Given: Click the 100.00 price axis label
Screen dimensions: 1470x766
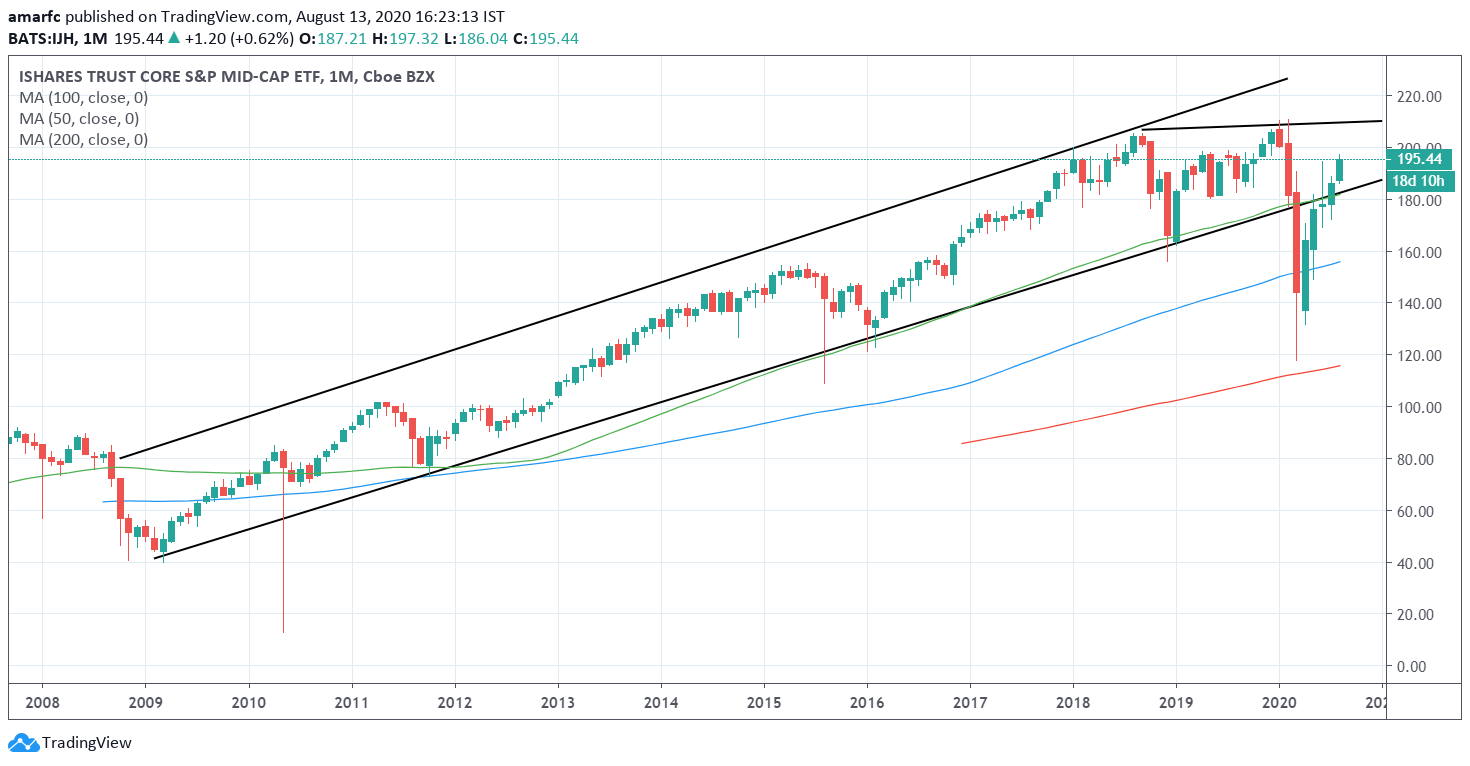Looking at the screenshot, I should (1419, 407).
